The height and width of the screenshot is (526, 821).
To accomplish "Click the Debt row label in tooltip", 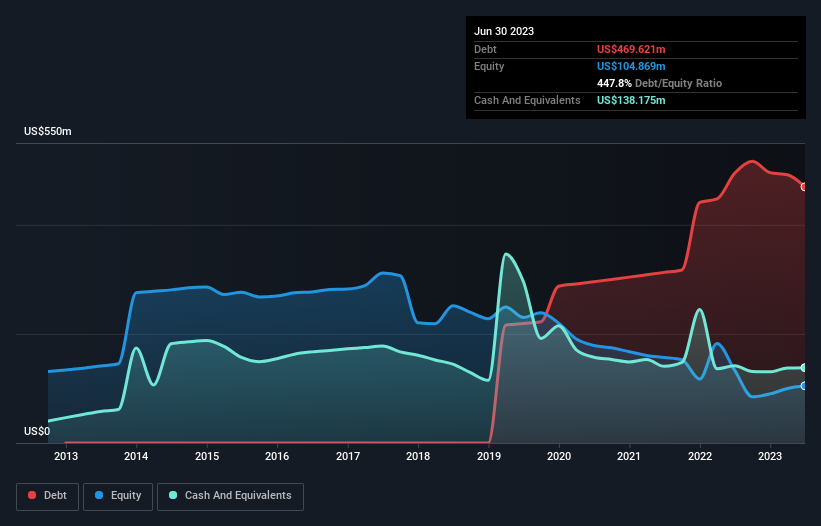I will pos(485,49).
